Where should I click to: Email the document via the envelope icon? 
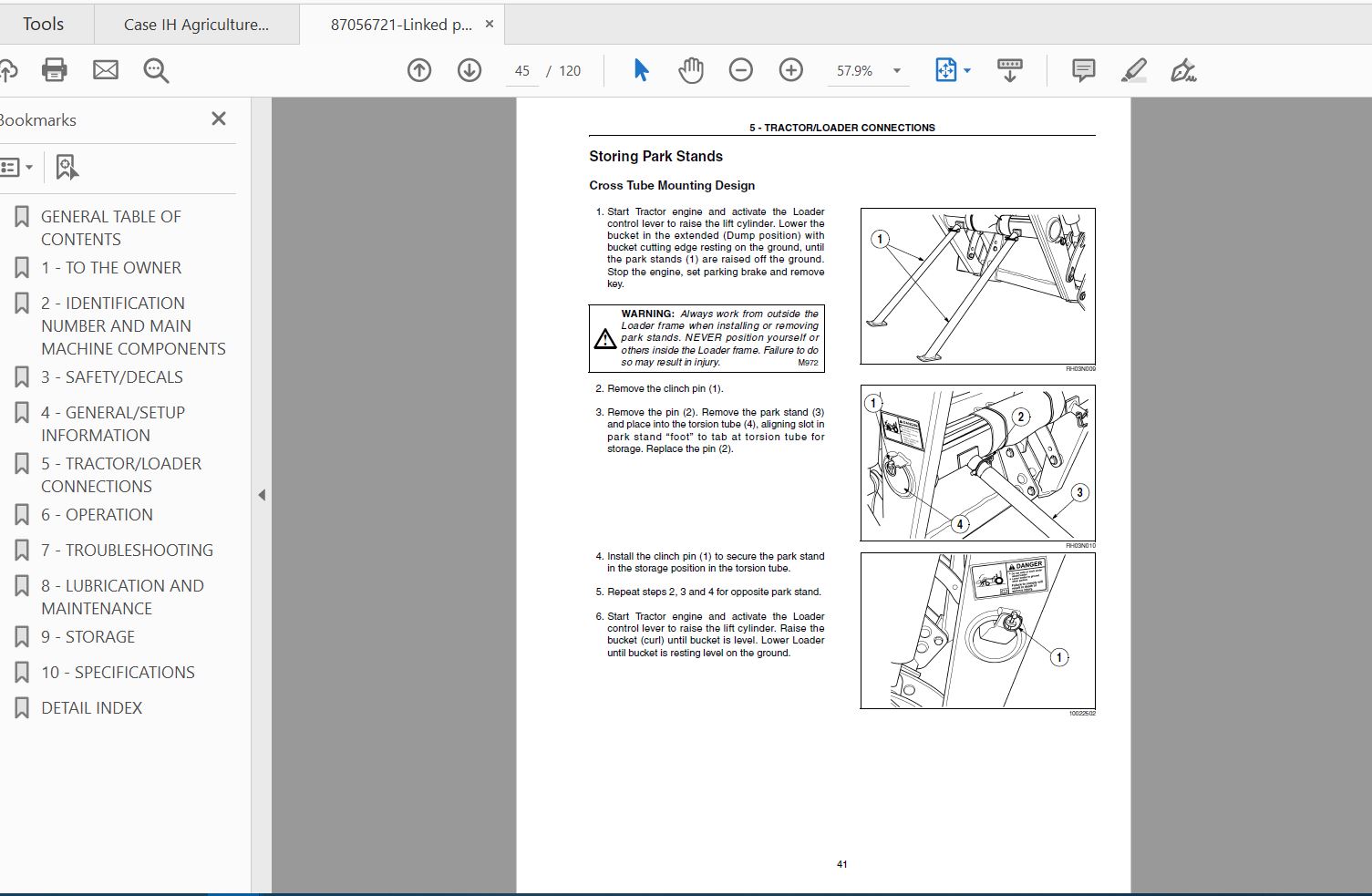(x=105, y=69)
